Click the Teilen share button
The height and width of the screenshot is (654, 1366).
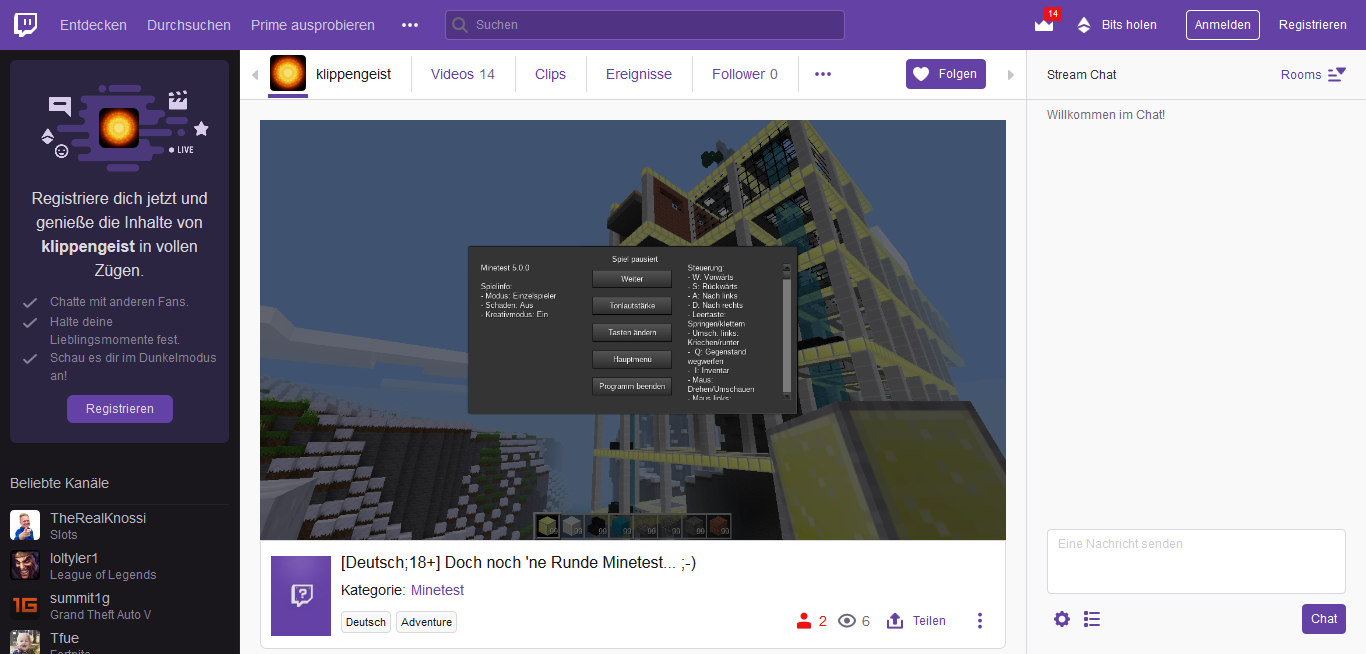tap(916, 621)
